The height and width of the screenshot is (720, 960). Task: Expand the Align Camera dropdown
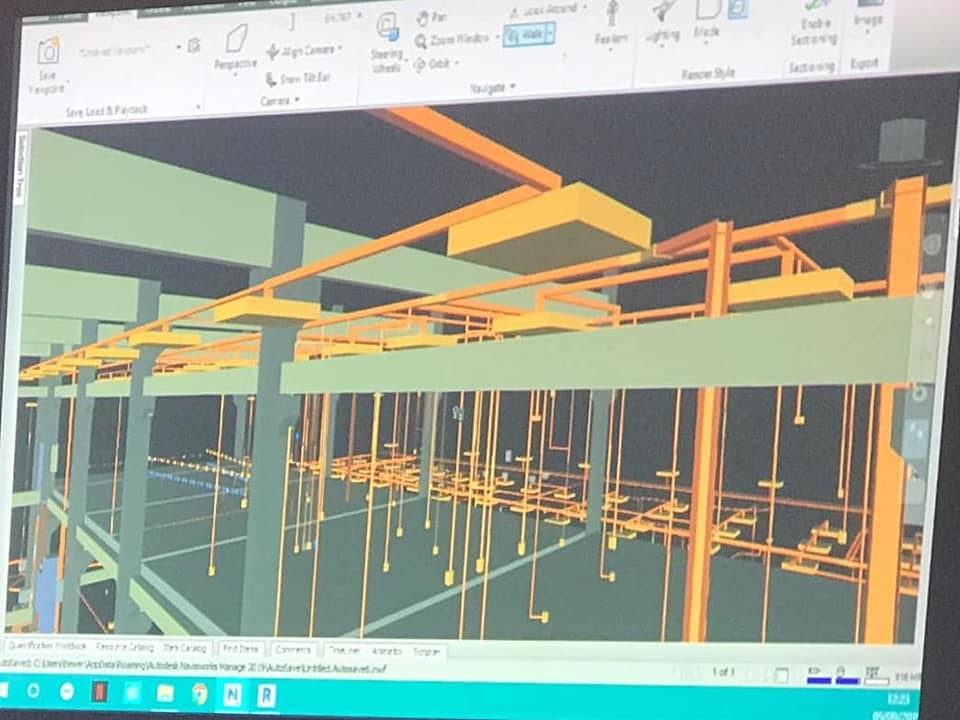click(x=340, y=48)
